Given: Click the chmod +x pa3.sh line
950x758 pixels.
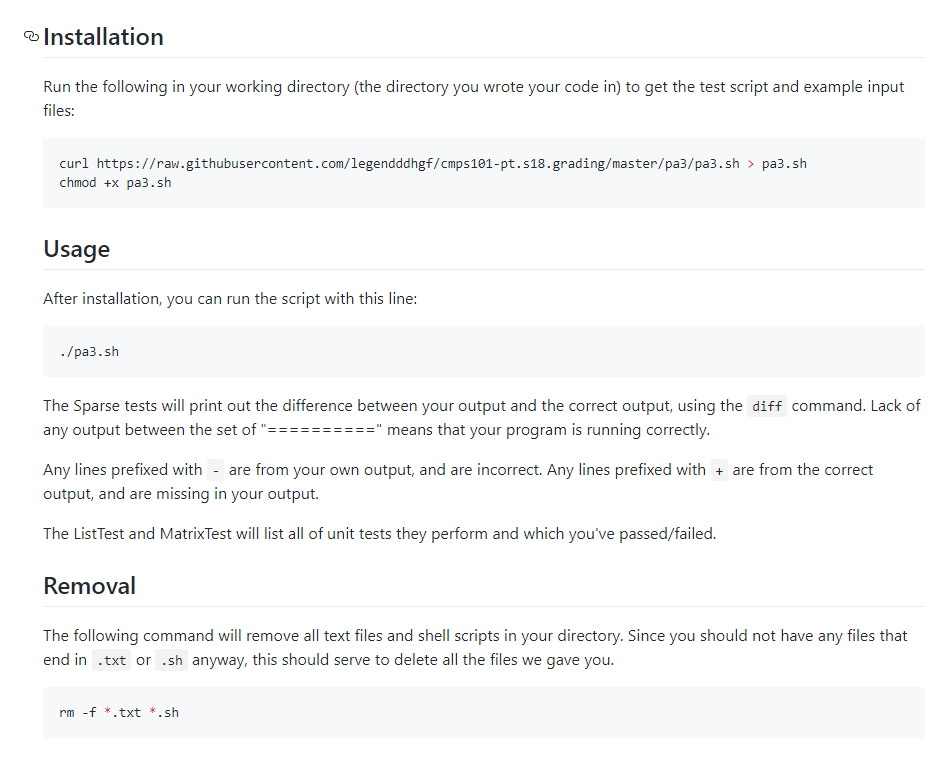Looking at the screenshot, I should (115, 182).
